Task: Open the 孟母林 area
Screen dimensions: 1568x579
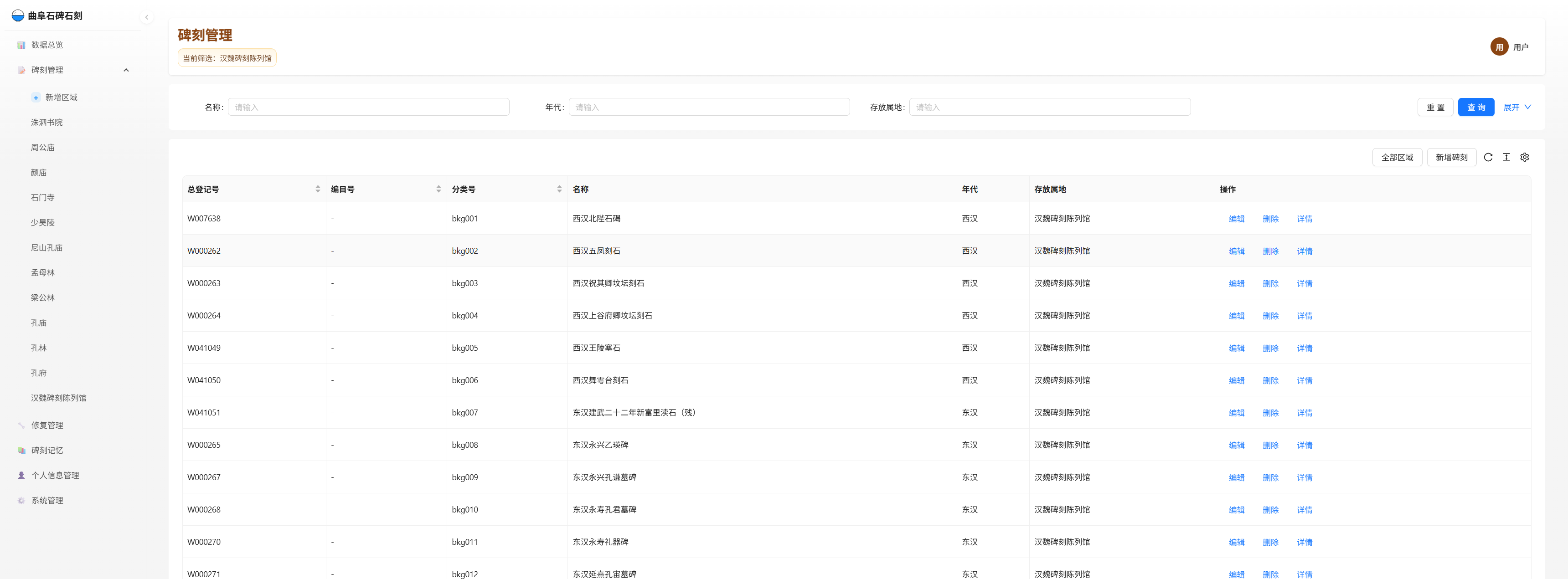Action: (x=42, y=272)
